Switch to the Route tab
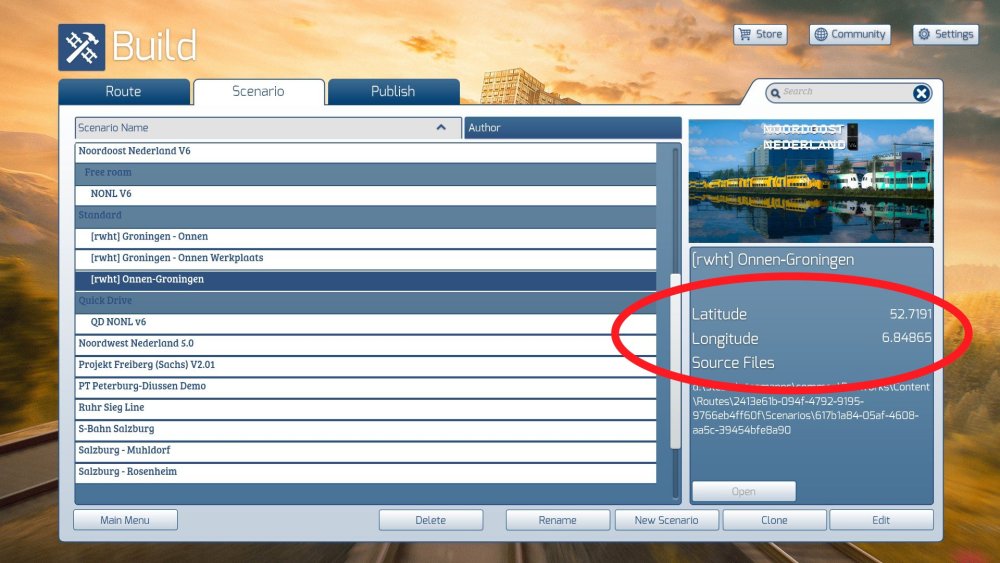This screenshot has height=563, width=1000. [x=124, y=92]
